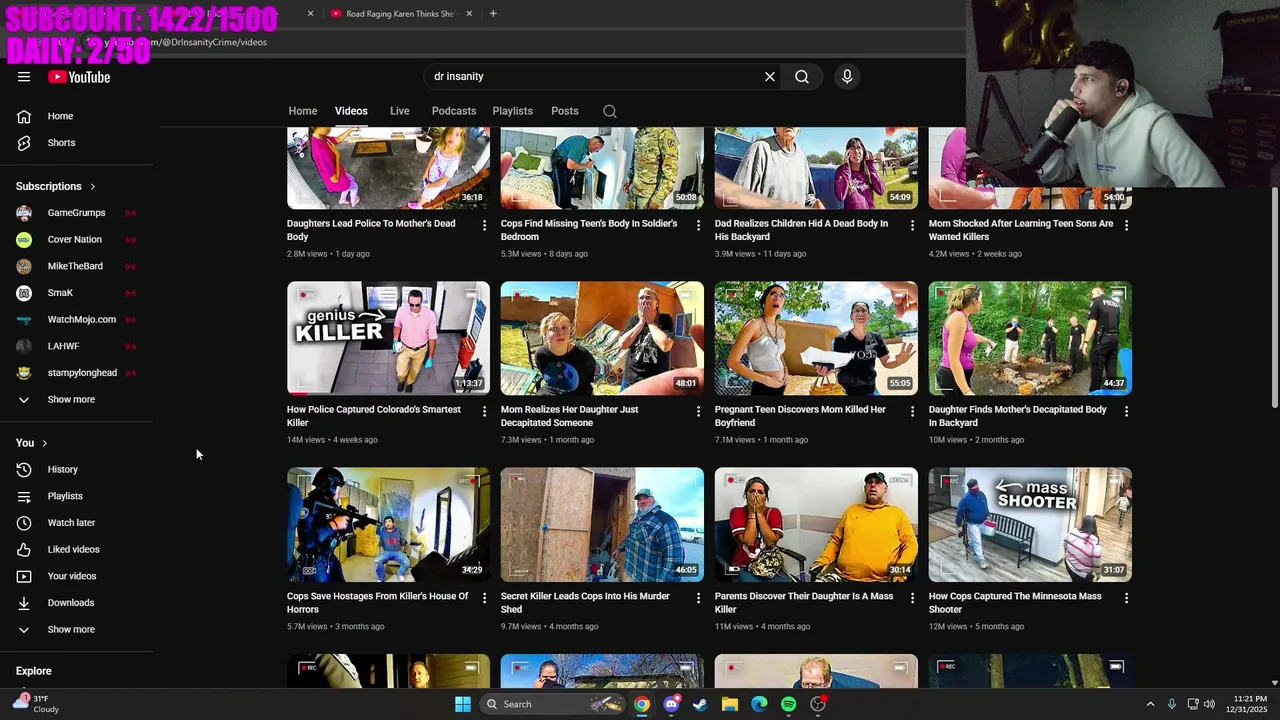Open Spotify from the taskbar
Viewport: 1280px width, 720px height.
(x=789, y=704)
